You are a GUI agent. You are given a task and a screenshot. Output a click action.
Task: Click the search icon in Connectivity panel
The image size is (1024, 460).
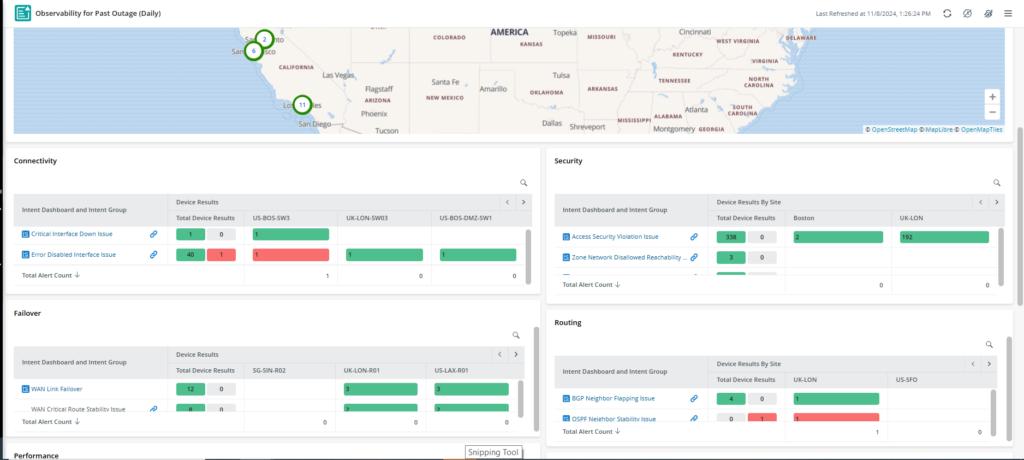(522, 183)
